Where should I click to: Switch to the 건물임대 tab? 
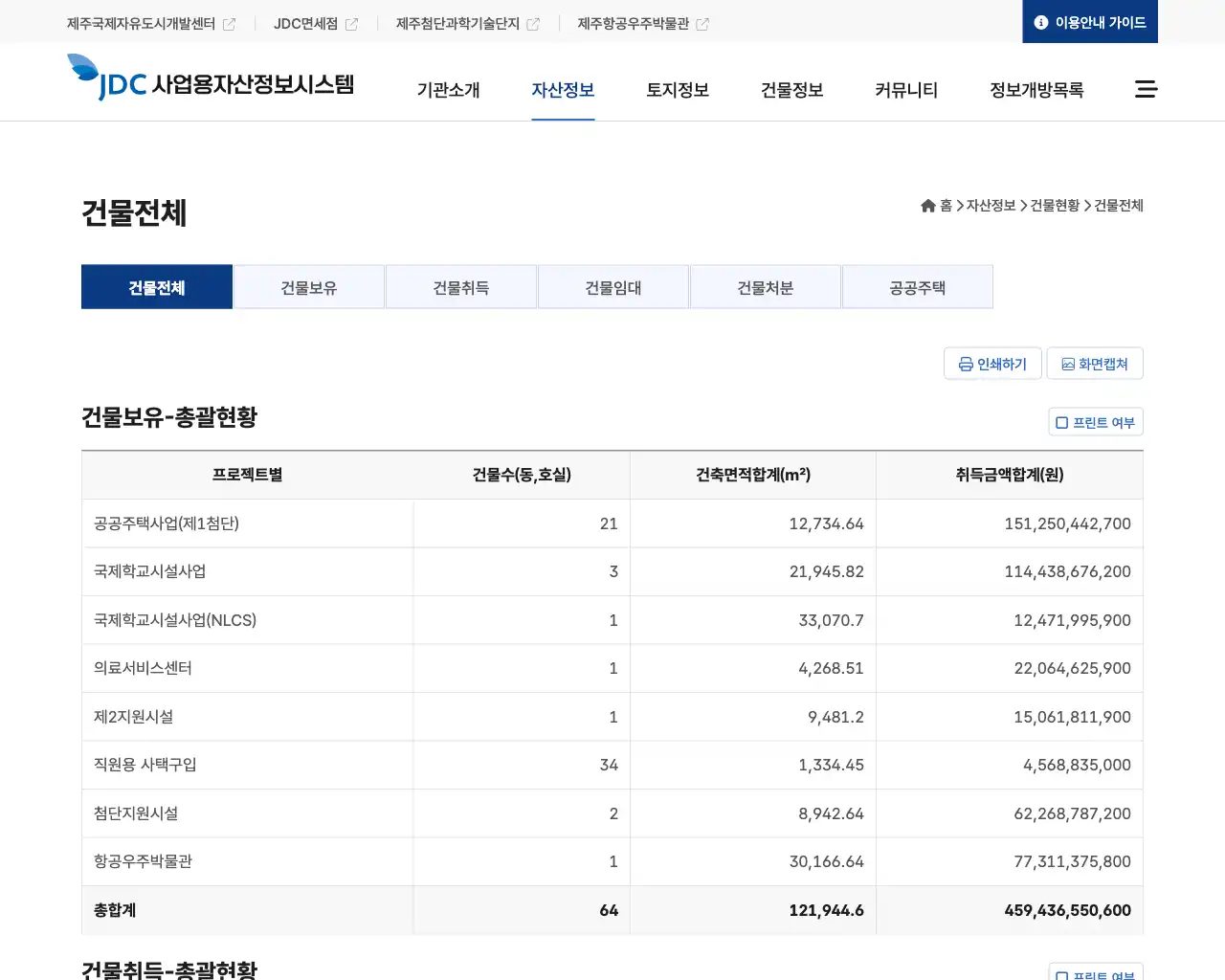[x=613, y=287]
